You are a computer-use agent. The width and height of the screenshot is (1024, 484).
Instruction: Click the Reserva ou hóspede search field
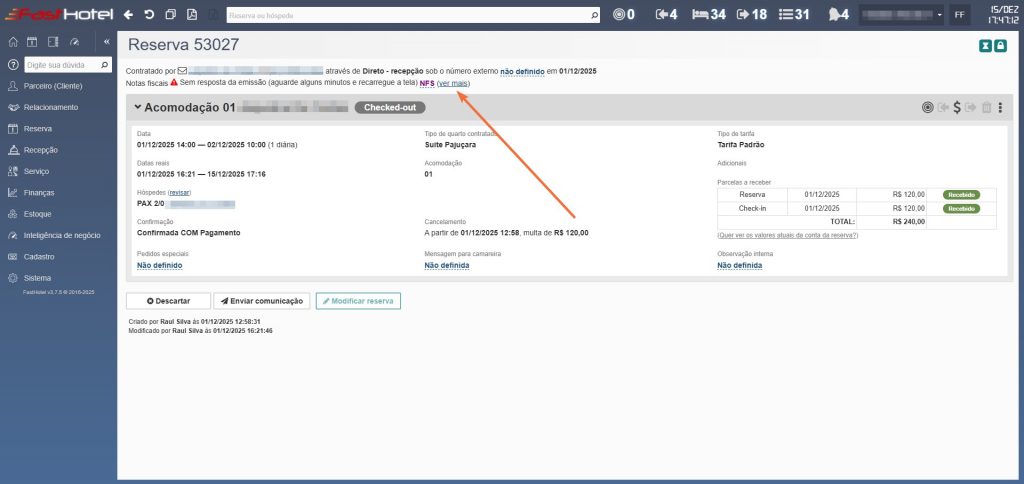tap(408, 15)
